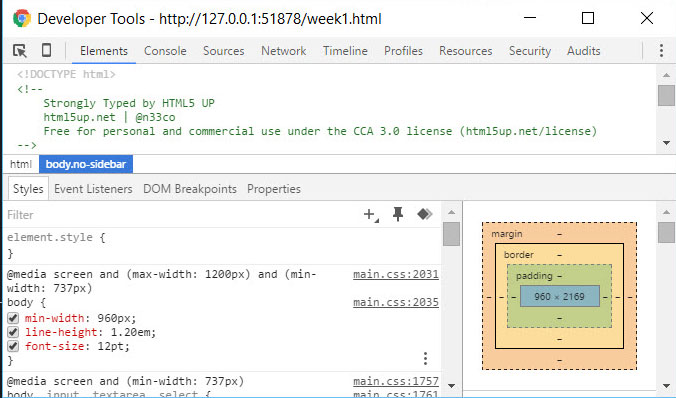Screen dimensions: 676x398
Task: Click the pin toggle element state icon
Action: 398,214
